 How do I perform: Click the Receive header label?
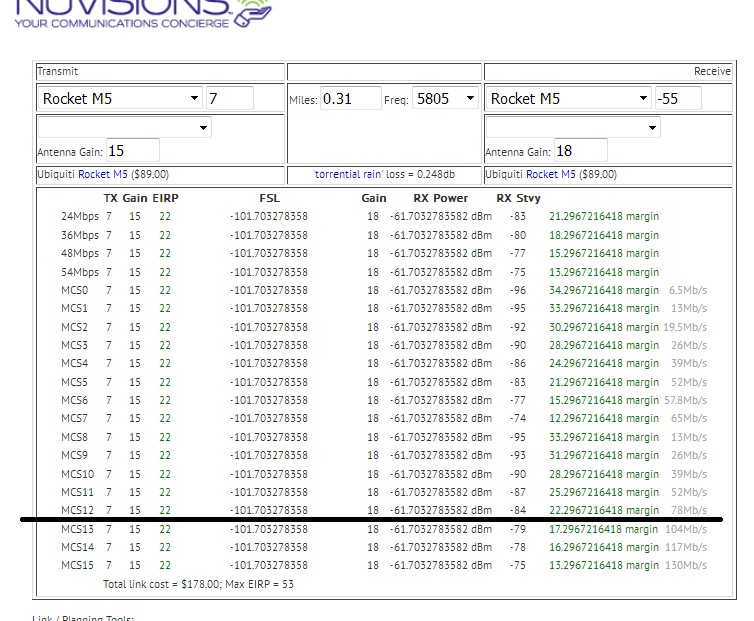pyautogui.click(x=712, y=71)
